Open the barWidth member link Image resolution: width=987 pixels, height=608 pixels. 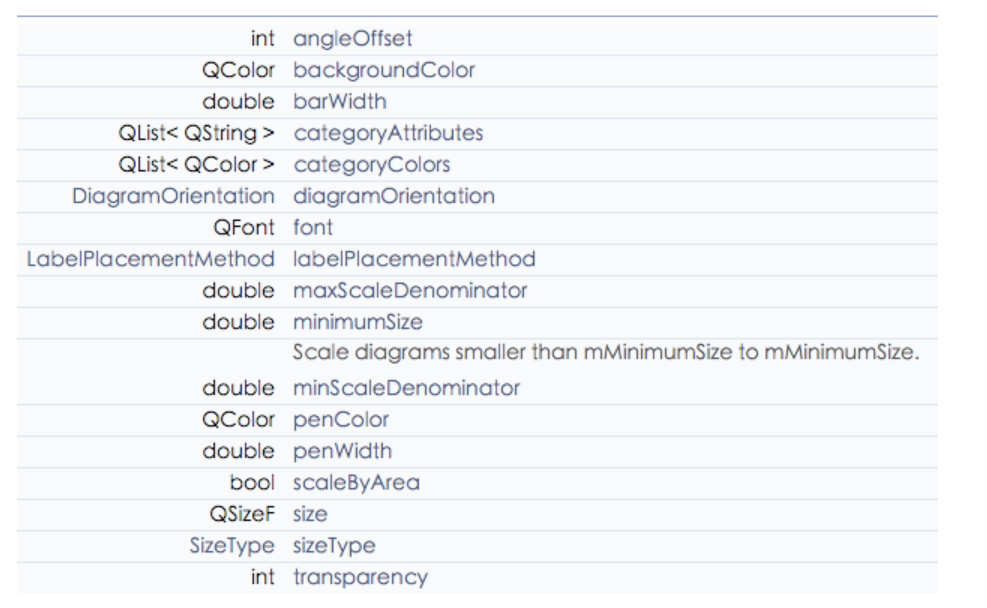click(340, 101)
